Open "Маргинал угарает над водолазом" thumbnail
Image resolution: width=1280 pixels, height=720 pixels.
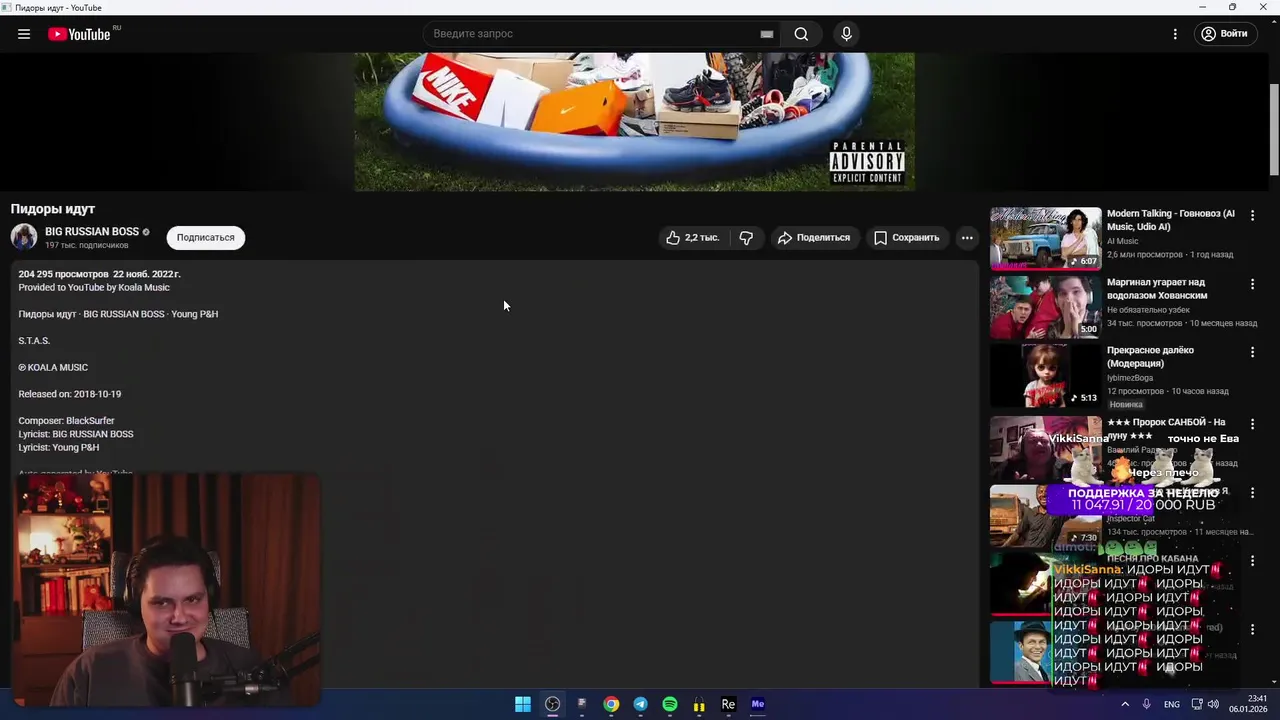[x=1045, y=307]
